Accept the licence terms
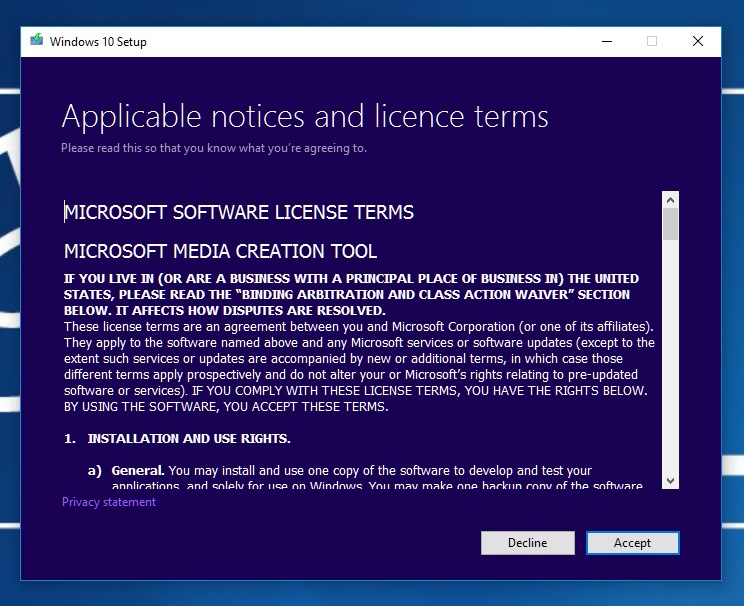The height and width of the screenshot is (606, 744). click(x=632, y=542)
